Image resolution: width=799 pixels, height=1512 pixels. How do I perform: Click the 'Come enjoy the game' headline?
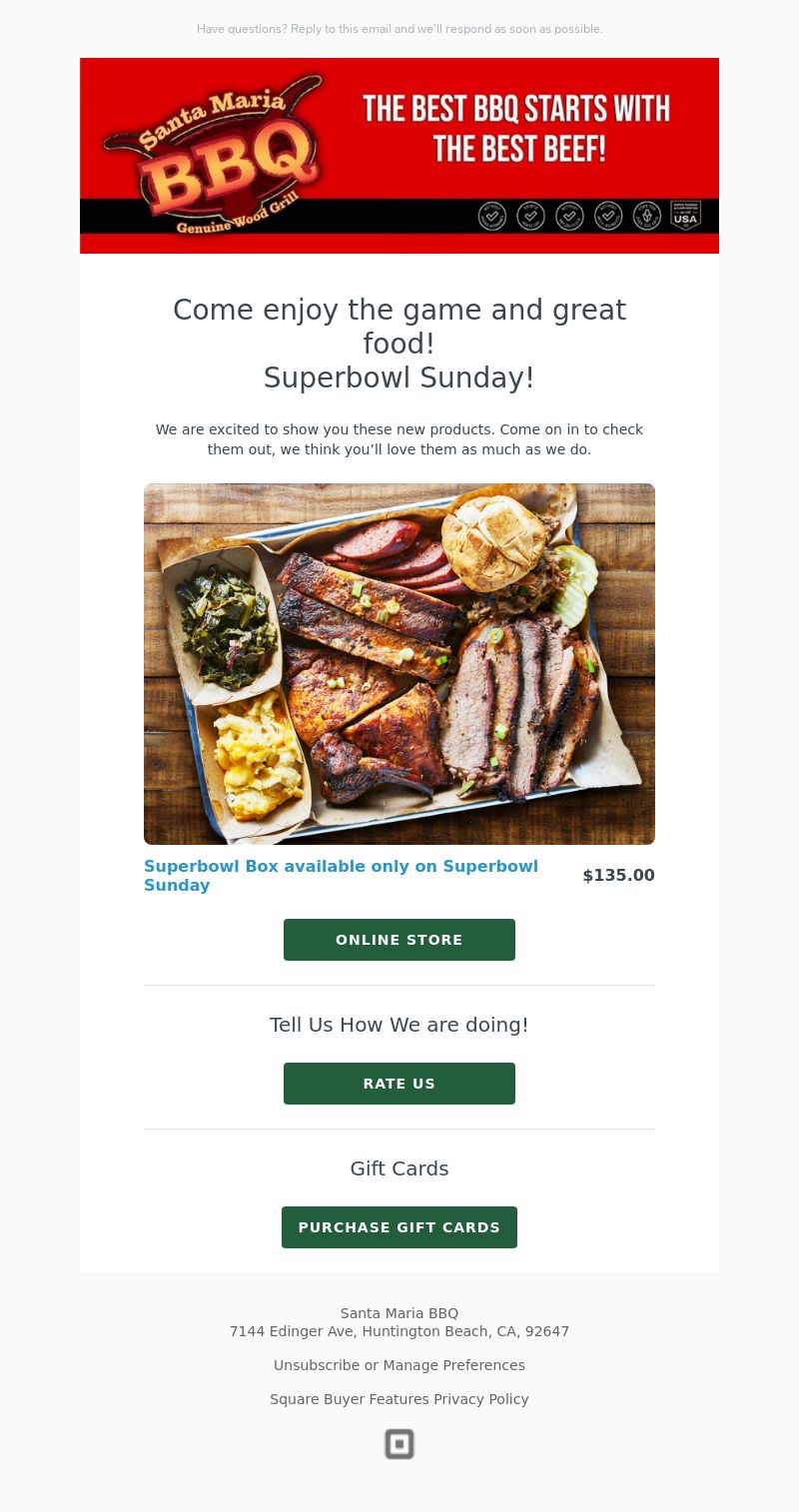pyautogui.click(x=399, y=344)
